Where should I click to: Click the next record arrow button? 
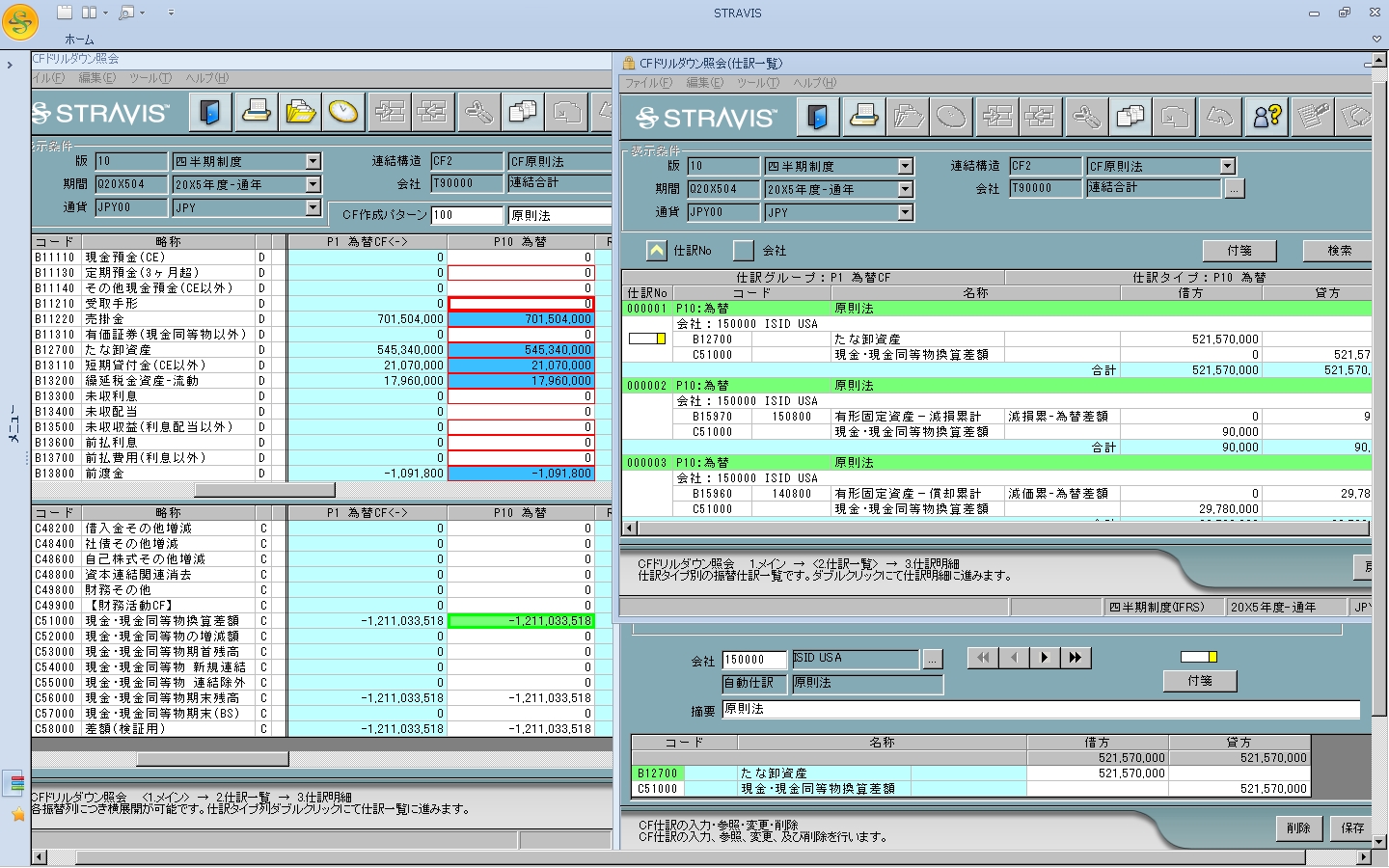pos(1044,658)
